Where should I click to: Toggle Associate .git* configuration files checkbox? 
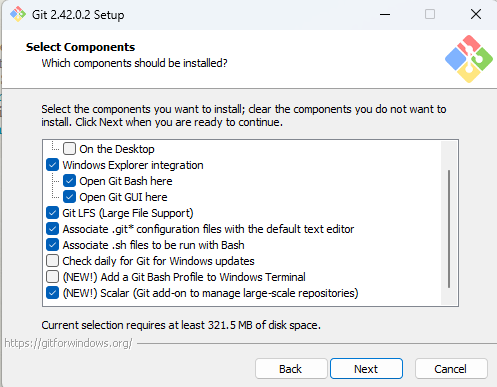coord(52,229)
